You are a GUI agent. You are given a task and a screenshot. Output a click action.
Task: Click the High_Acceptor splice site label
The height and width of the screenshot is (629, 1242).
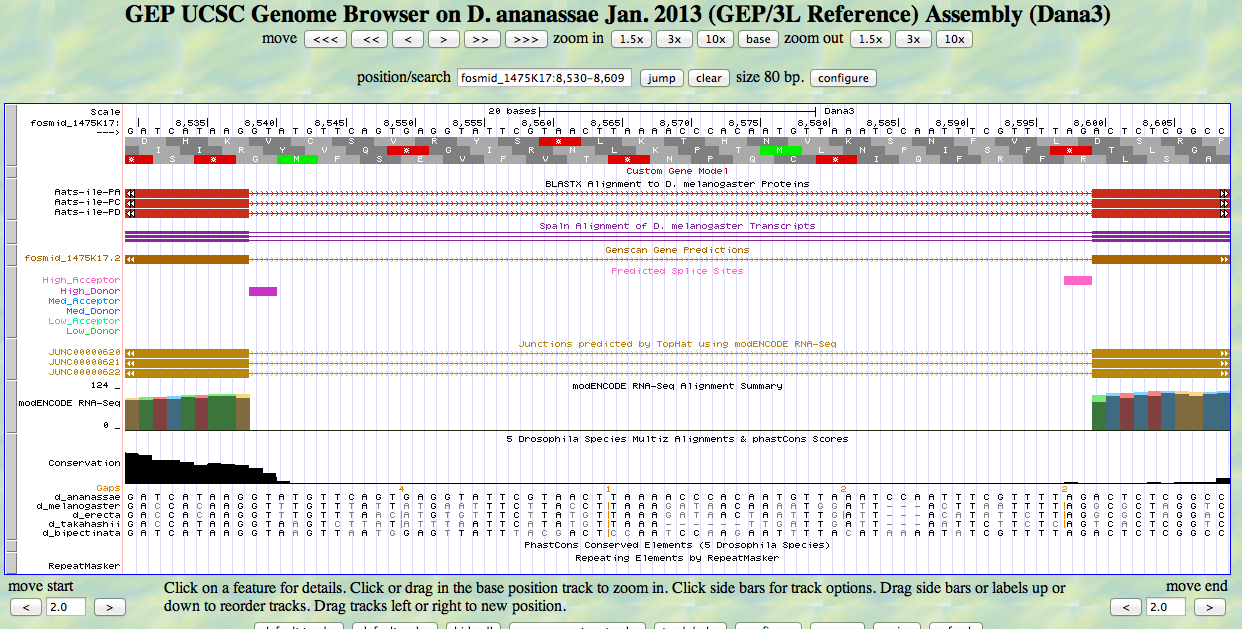click(81, 280)
